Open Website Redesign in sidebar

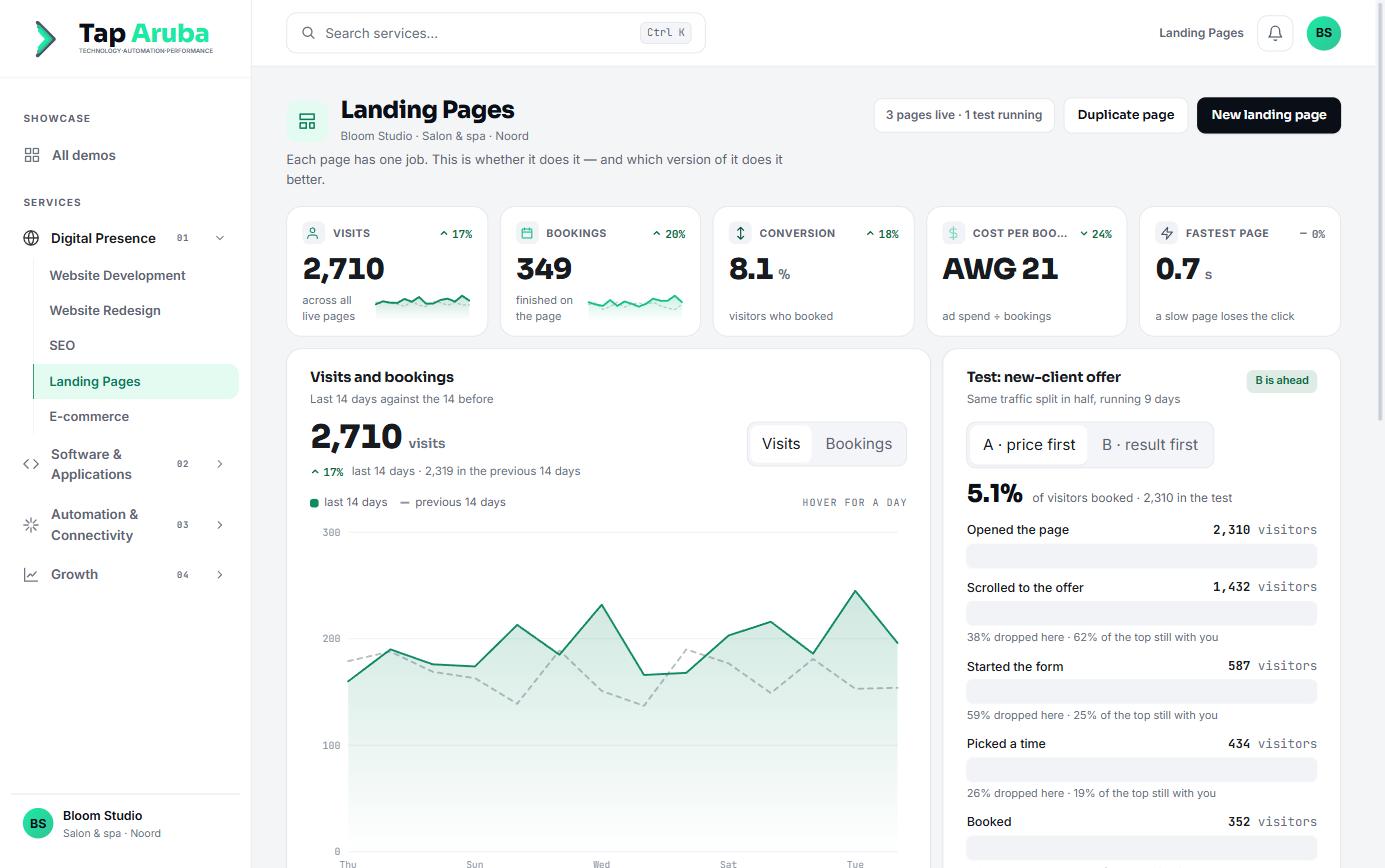click(136, 311)
